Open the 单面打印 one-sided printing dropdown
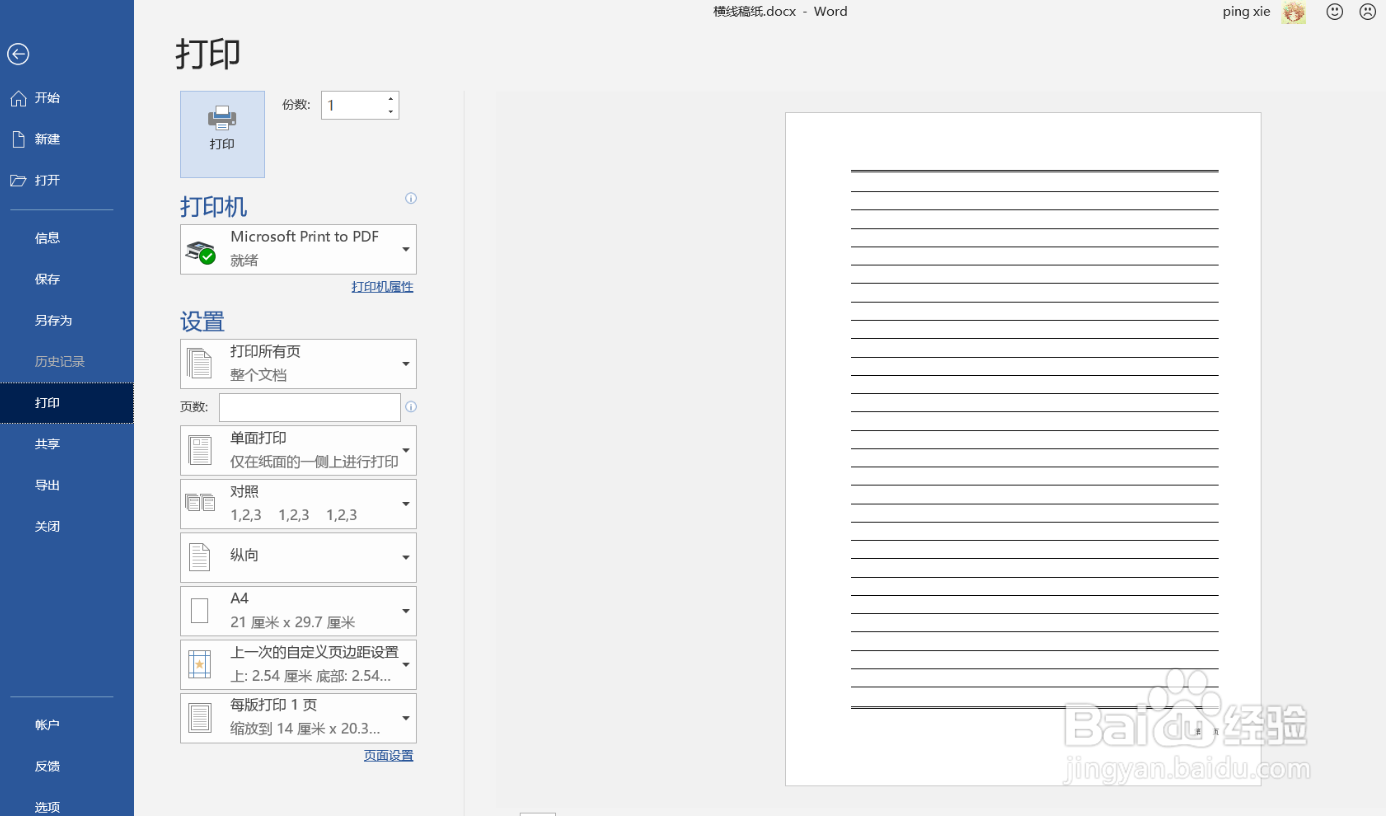Viewport: 1386px width, 816px height. pos(298,450)
